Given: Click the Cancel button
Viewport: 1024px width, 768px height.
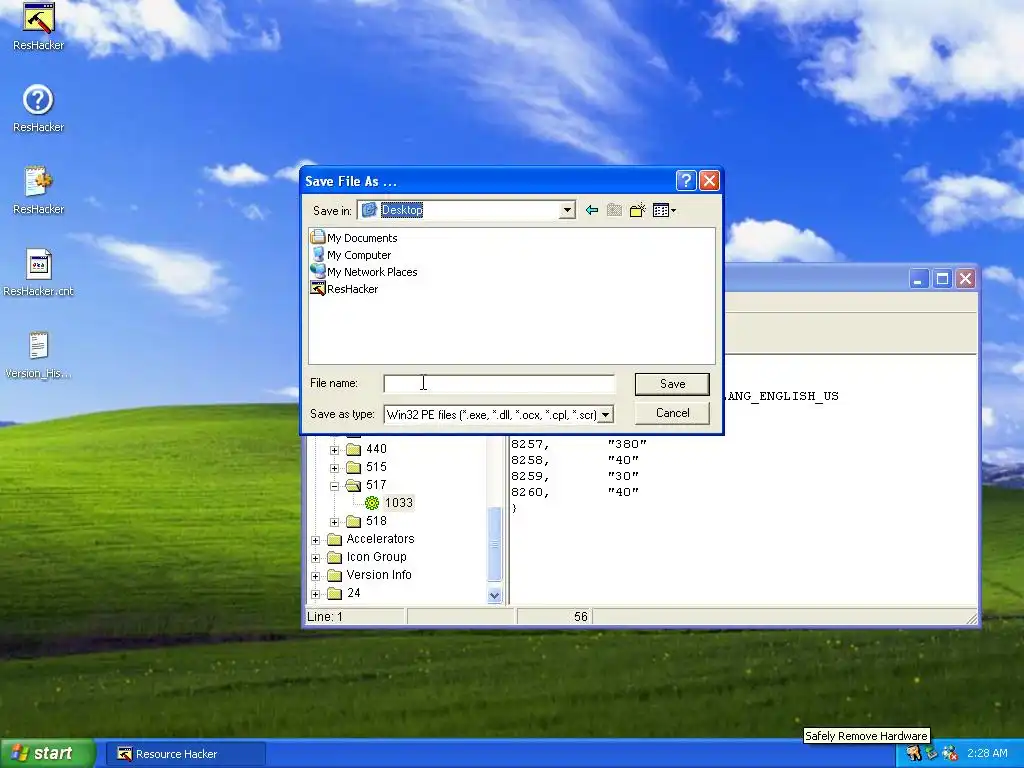Looking at the screenshot, I should point(672,413).
